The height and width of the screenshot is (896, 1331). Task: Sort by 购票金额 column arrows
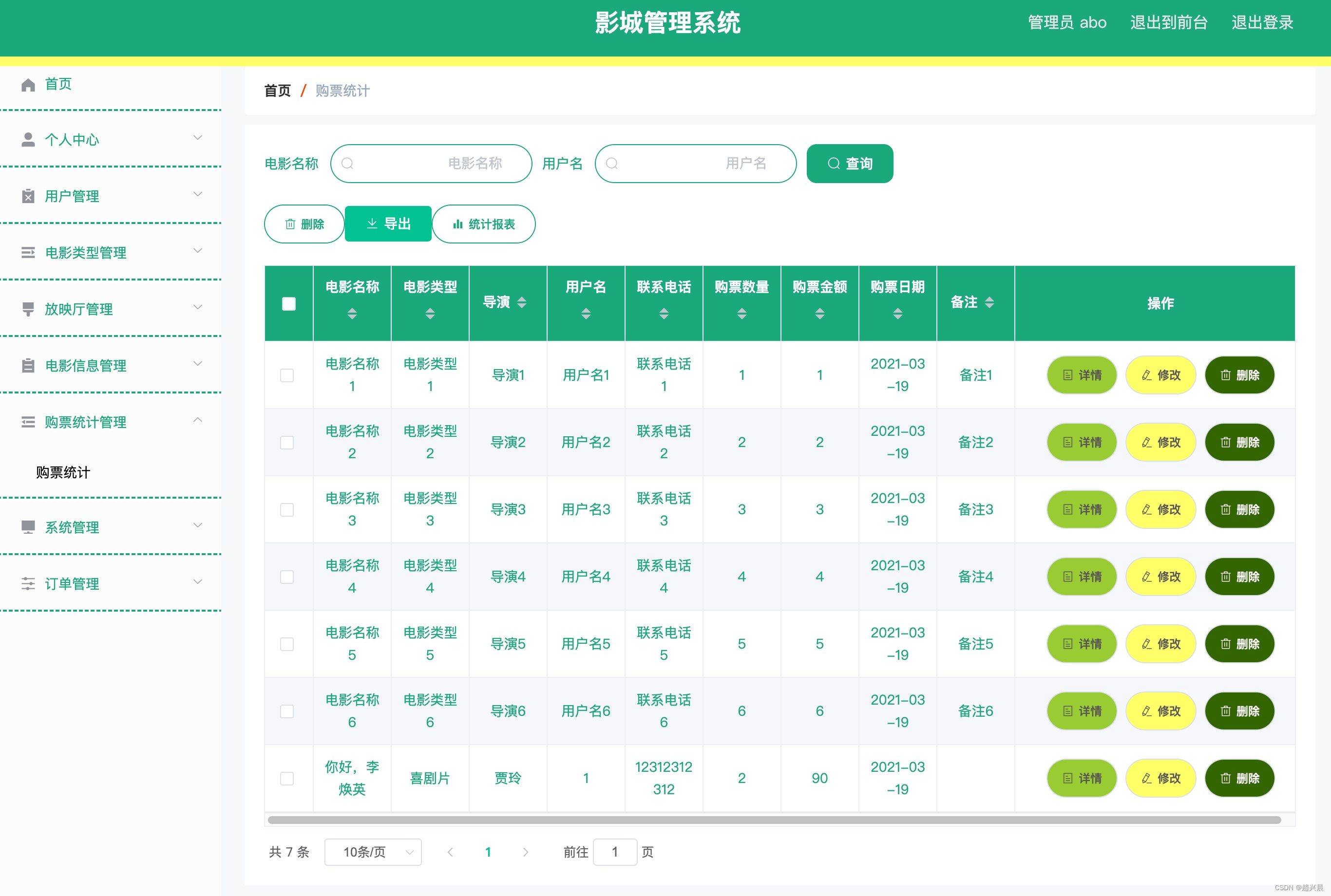coord(820,313)
